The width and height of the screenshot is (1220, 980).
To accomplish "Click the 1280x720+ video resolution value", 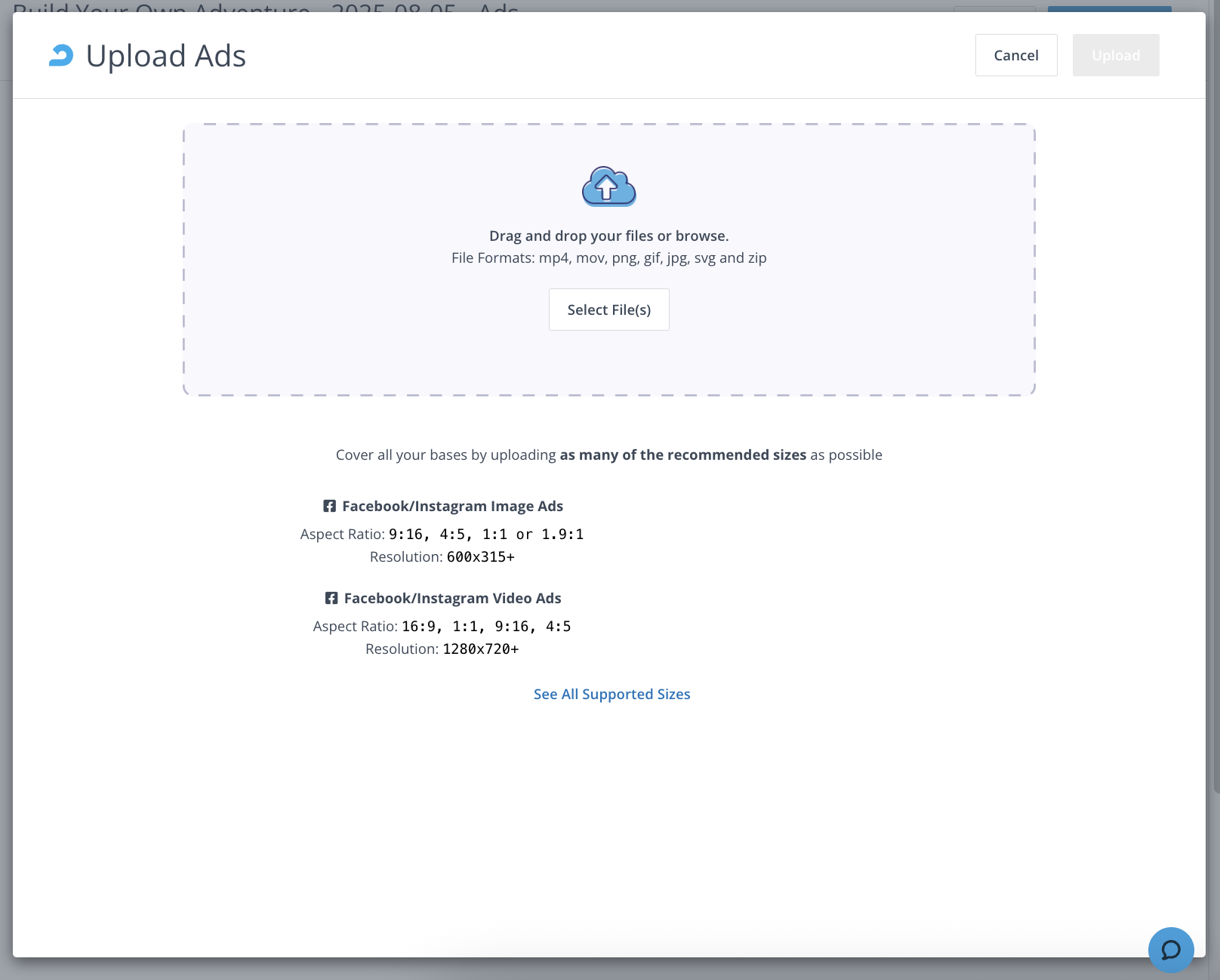I will coord(480,649).
